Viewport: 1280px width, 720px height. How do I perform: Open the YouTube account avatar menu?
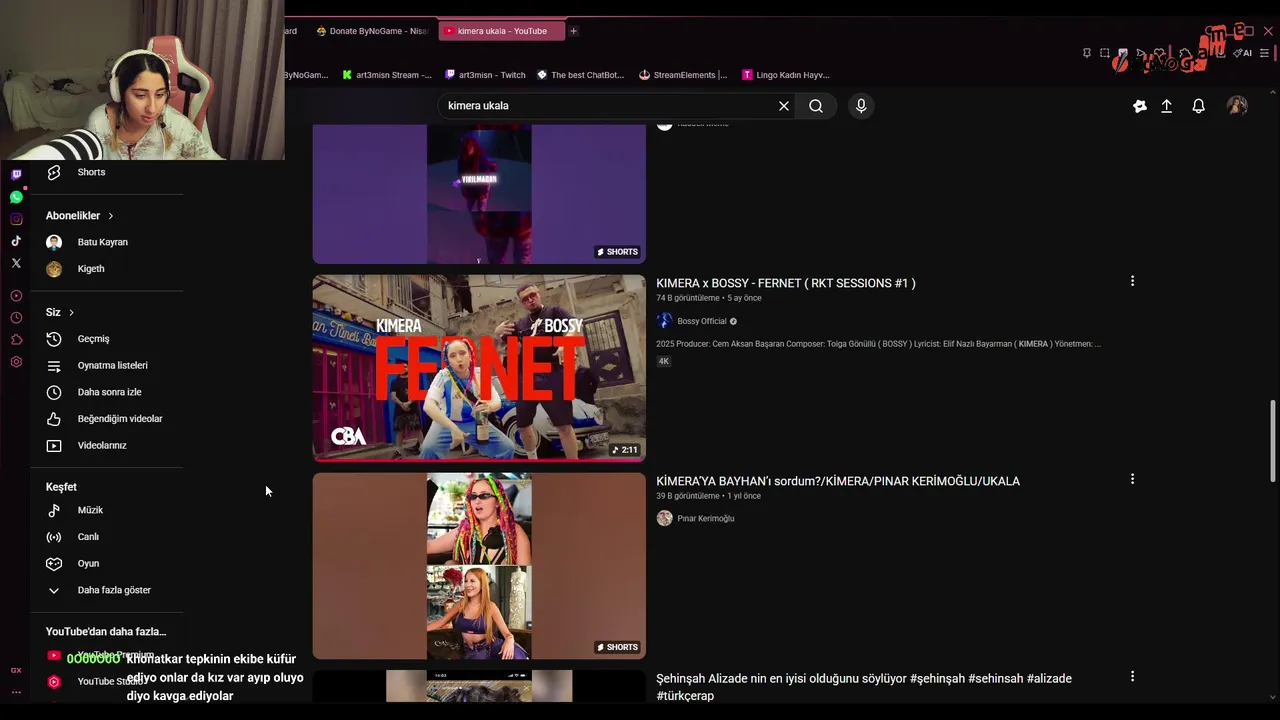point(1237,106)
